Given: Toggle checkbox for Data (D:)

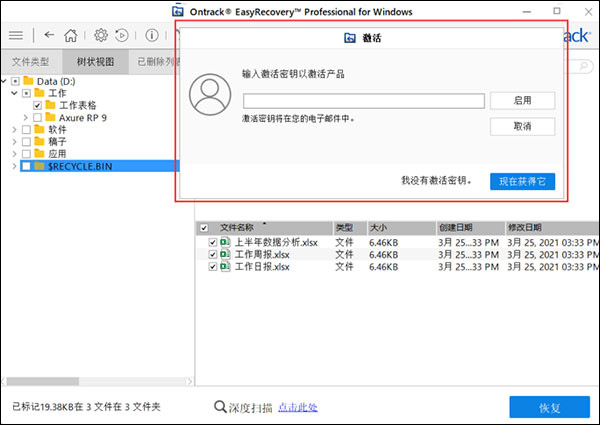Looking at the screenshot, I should click(x=15, y=81).
